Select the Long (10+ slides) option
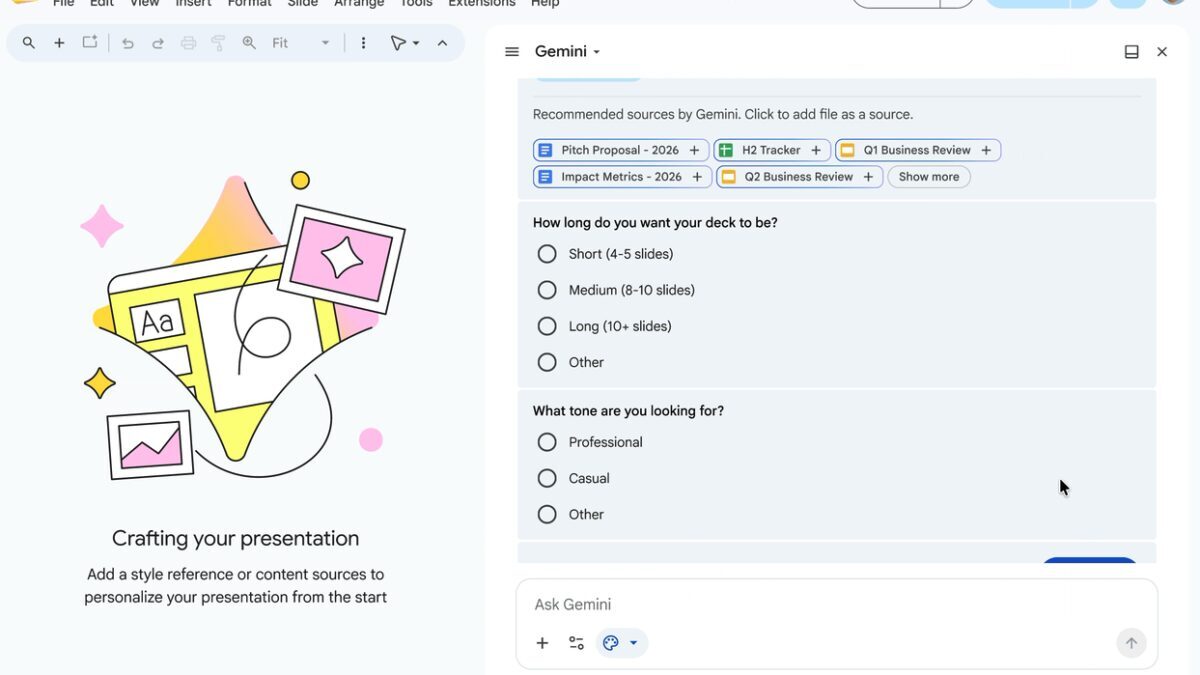 tap(547, 326)
